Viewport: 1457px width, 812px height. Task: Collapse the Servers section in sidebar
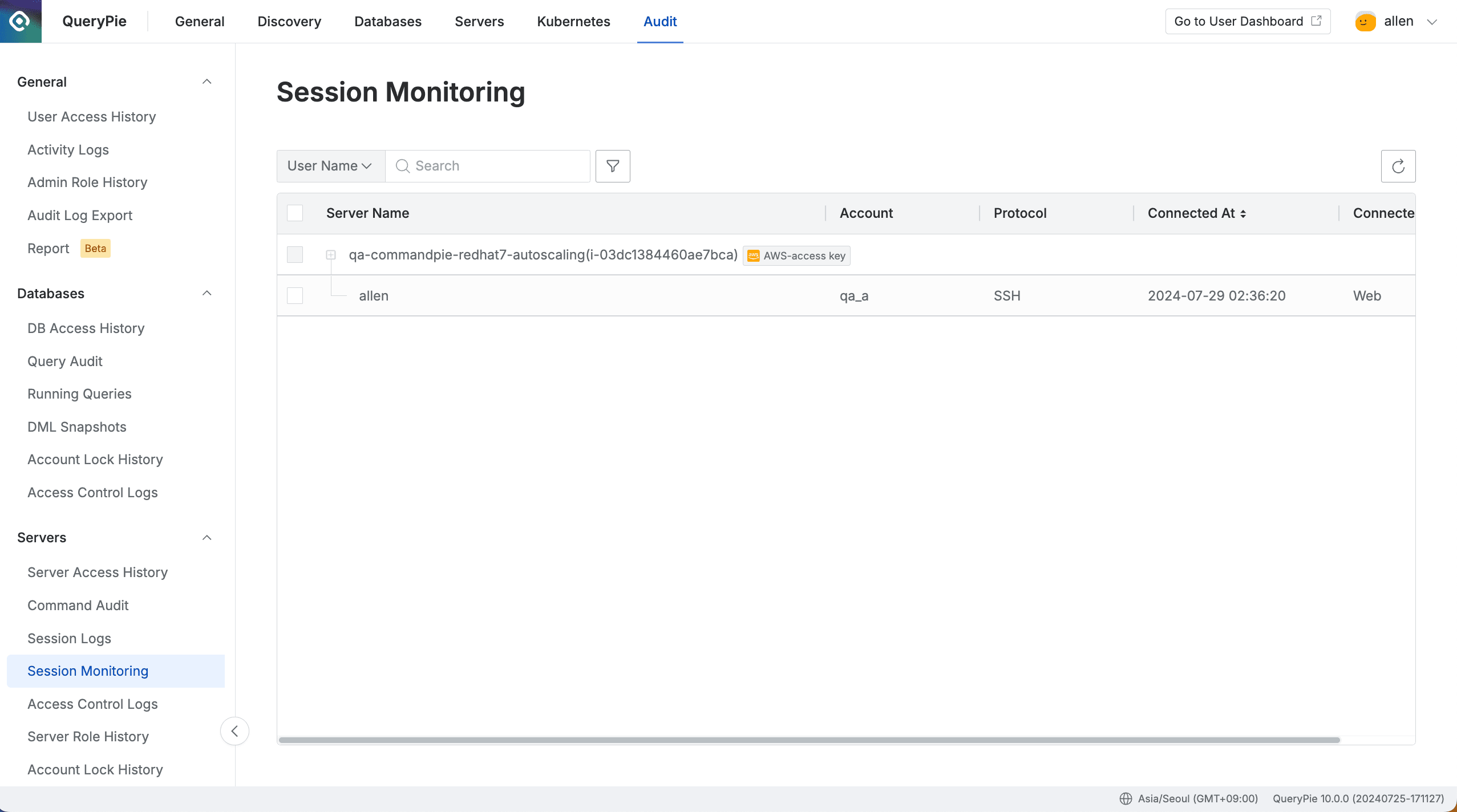tap(207, 537)
